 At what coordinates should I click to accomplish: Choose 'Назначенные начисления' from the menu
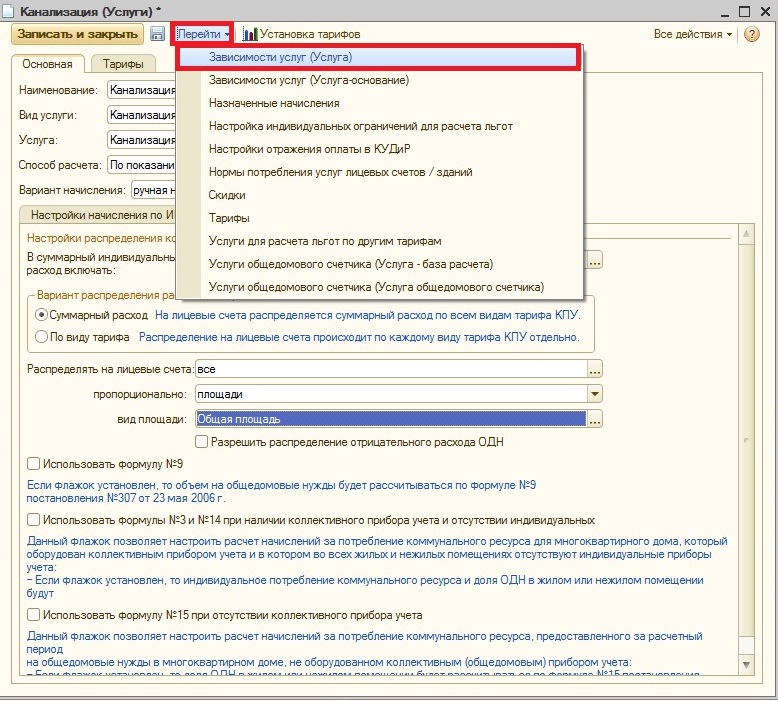[x=274, y=103]
